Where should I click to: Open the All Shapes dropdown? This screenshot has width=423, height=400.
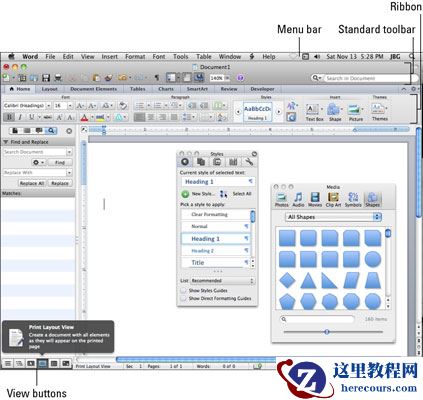click(333, 217)
